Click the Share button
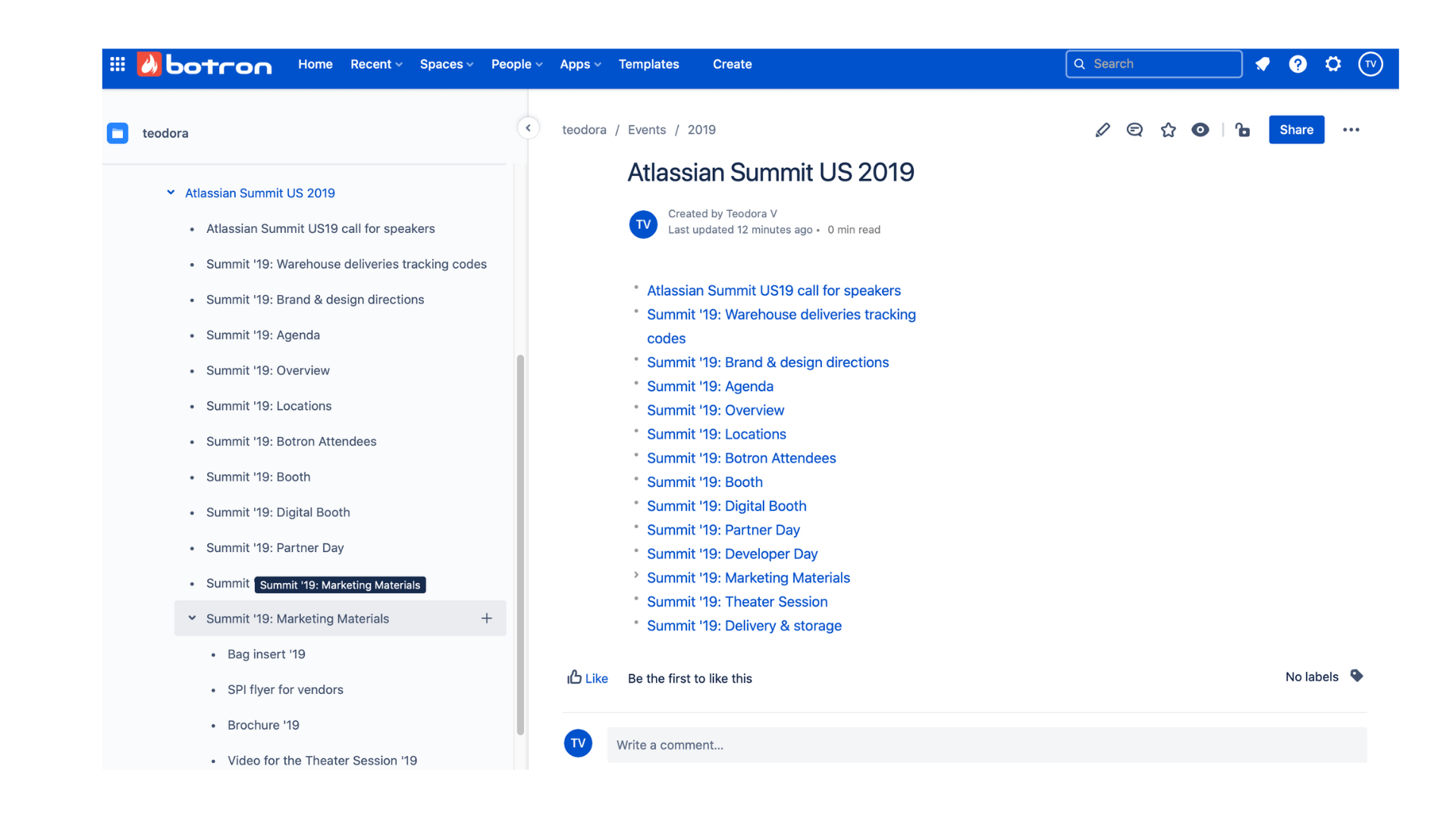Screen dimensions: 1456x819 point(1297,130)
